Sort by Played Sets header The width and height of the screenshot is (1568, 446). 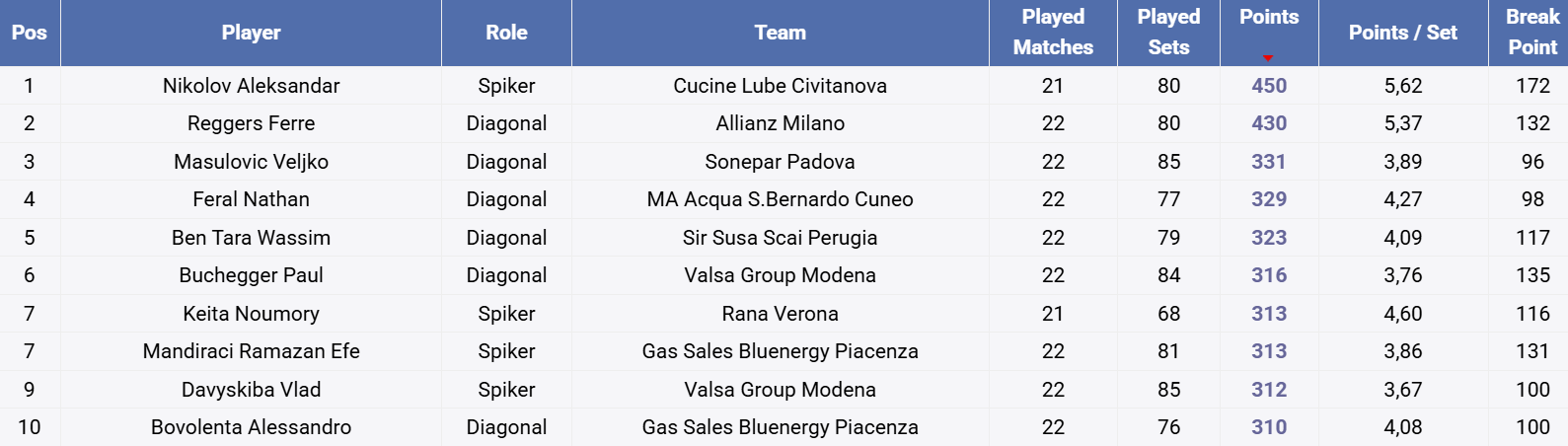[1168, 33]
